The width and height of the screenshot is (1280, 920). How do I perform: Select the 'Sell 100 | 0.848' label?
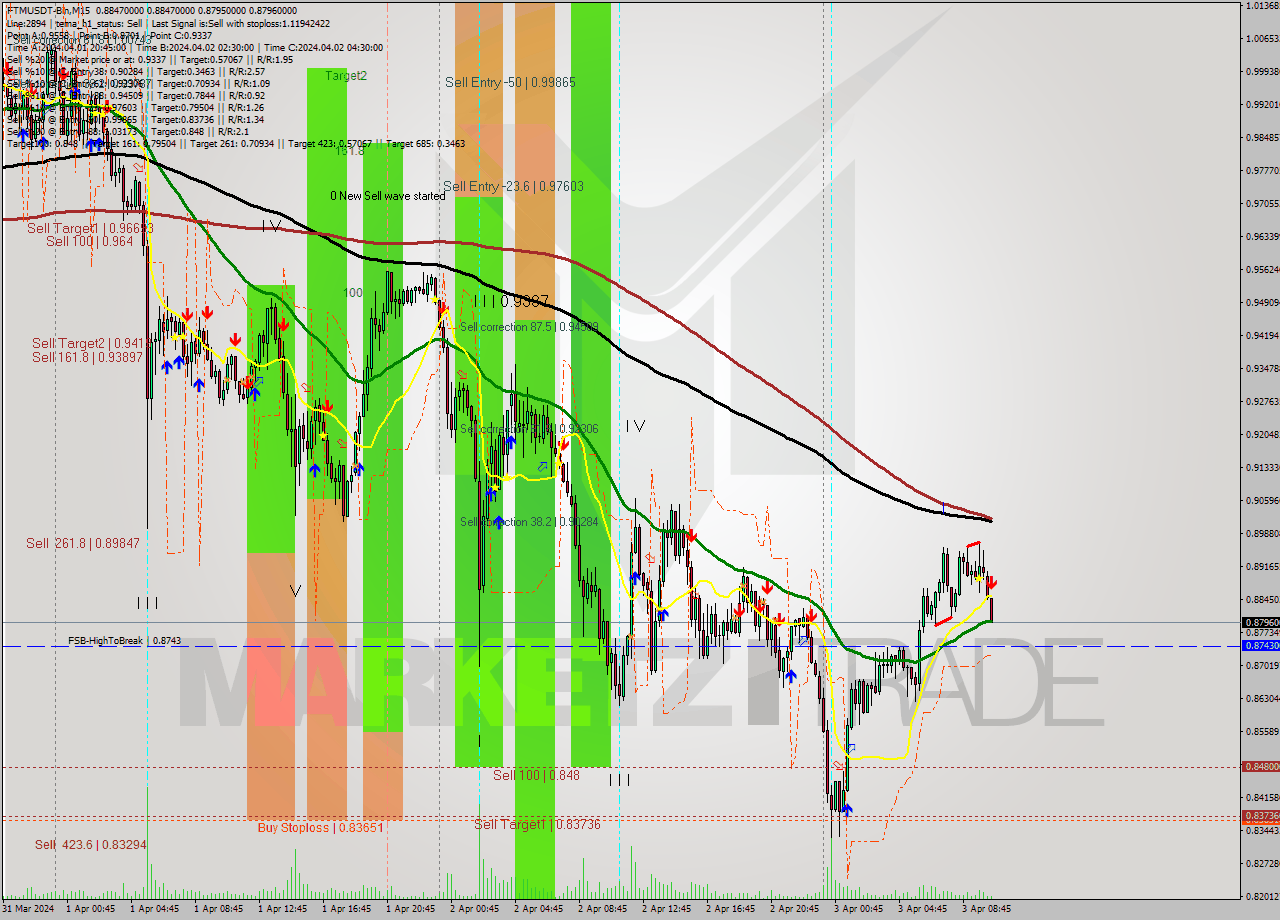tap(536, 775)
